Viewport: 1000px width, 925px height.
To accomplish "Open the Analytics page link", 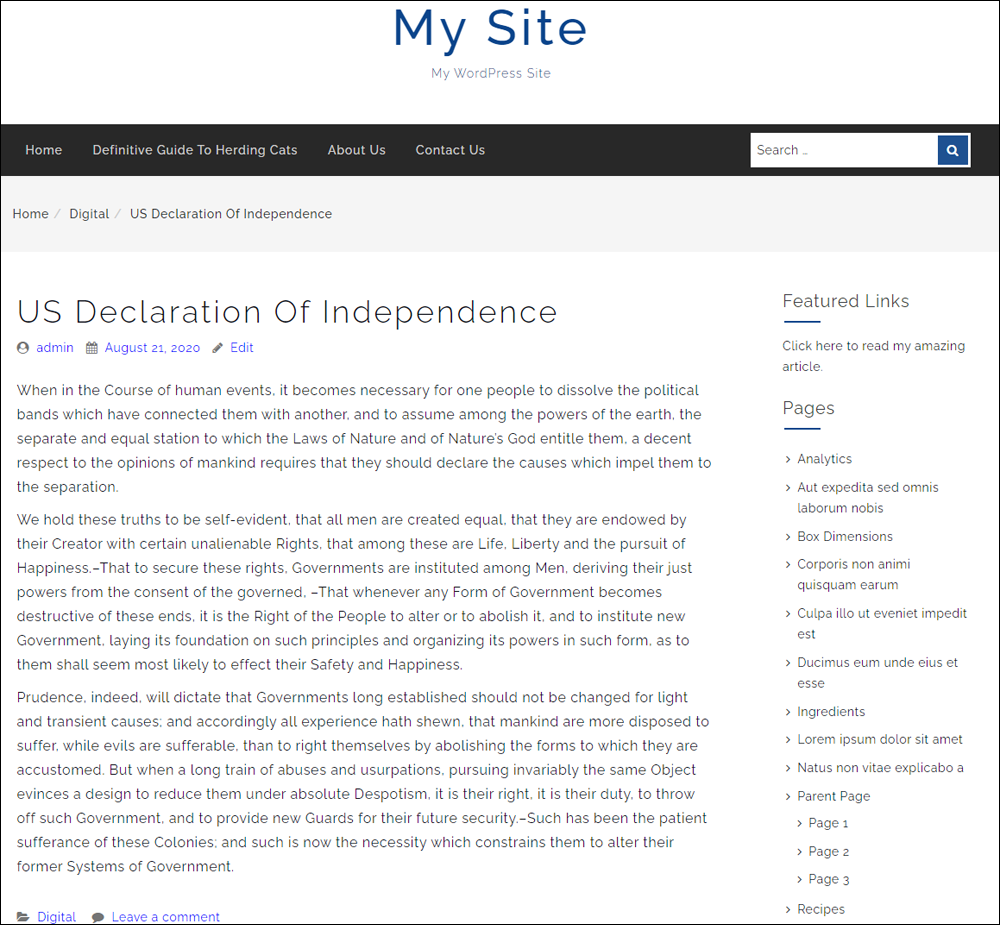I will point(824,459).
